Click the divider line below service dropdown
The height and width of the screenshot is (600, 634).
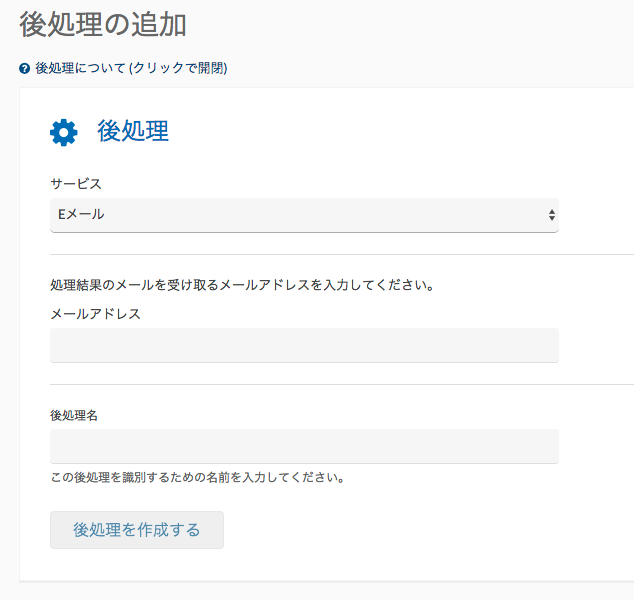(342, 255)
